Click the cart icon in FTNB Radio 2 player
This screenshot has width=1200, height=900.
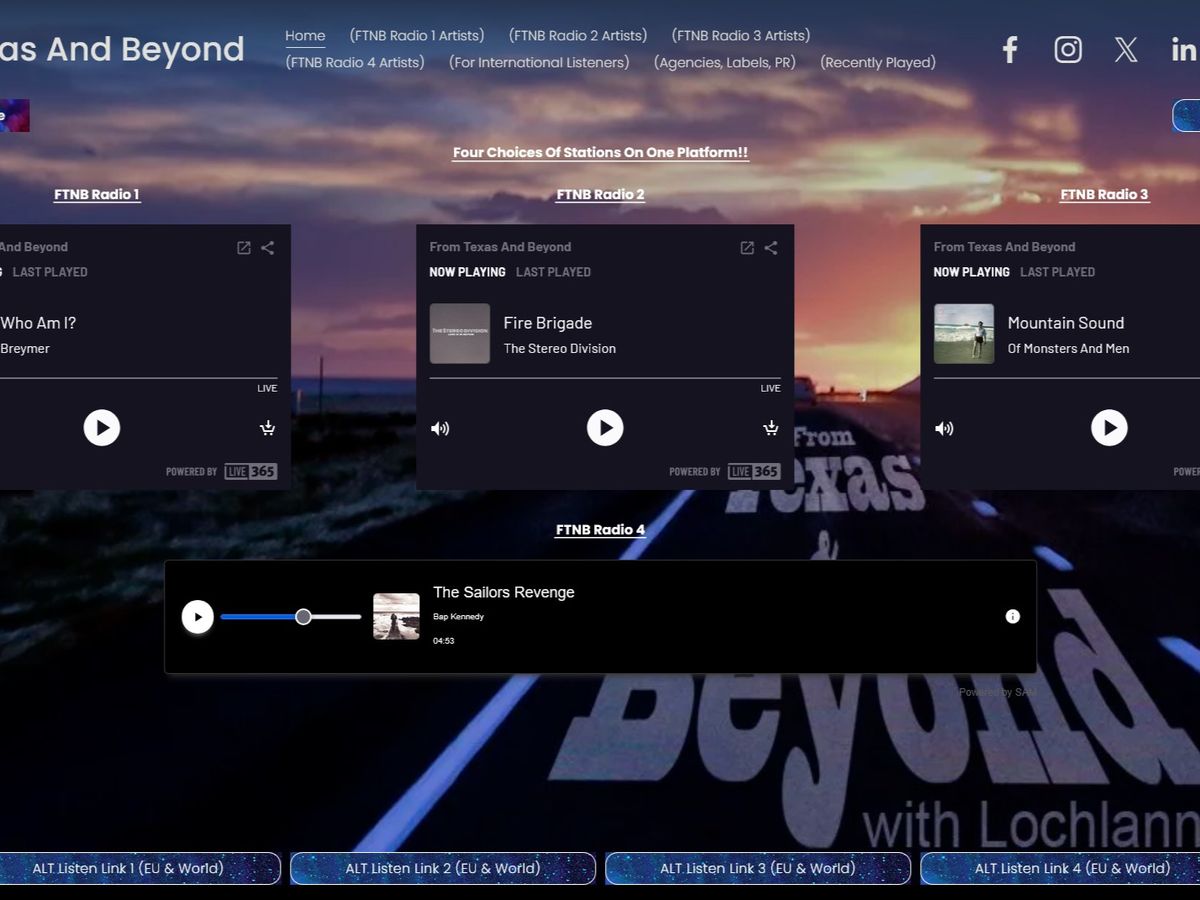[770, 428]
